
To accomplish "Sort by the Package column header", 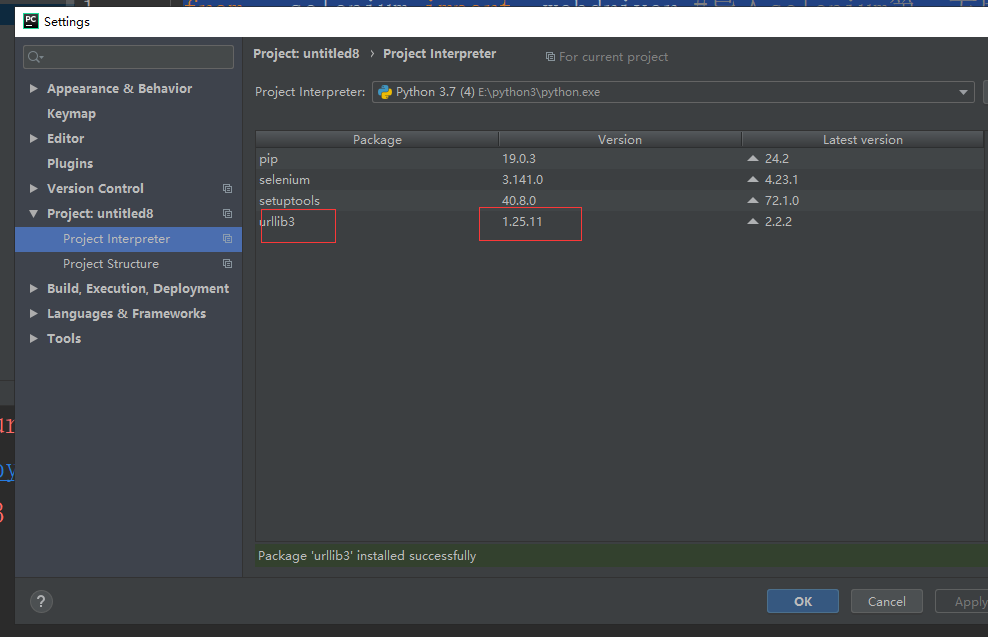I will pyautogui.click(x=377, y=139).
